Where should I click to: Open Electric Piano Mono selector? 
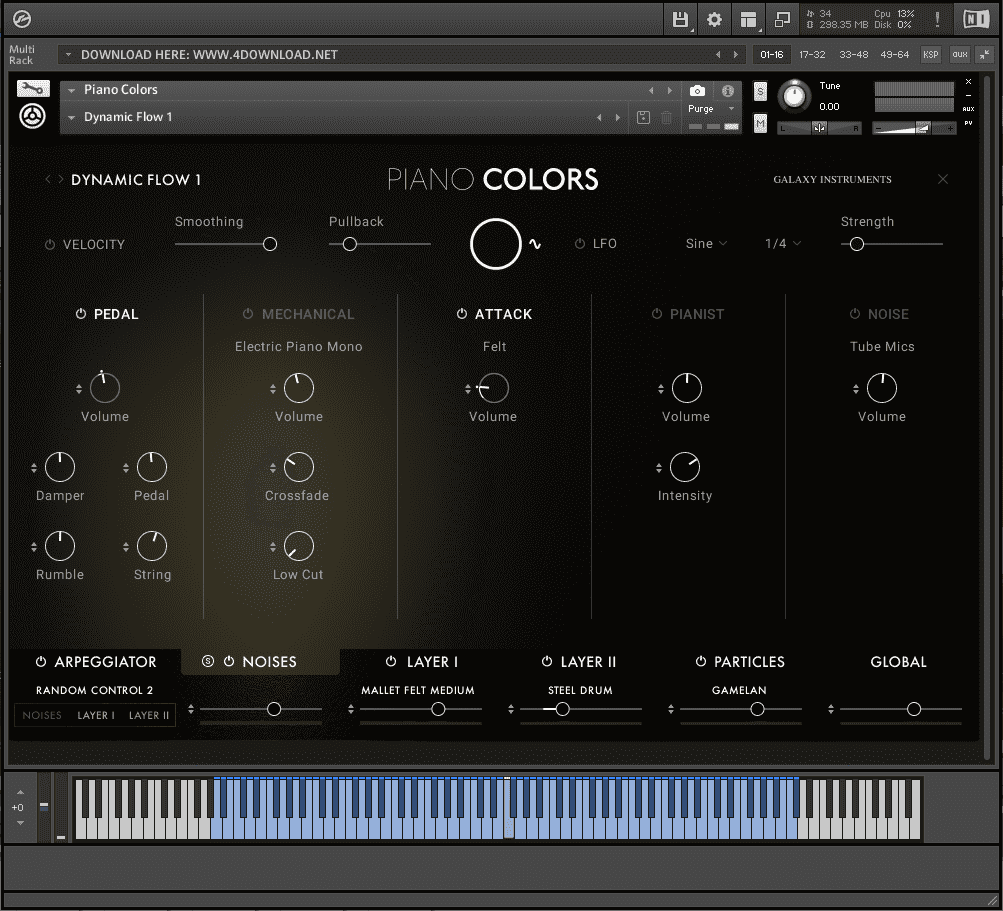[x=299, y=347]
